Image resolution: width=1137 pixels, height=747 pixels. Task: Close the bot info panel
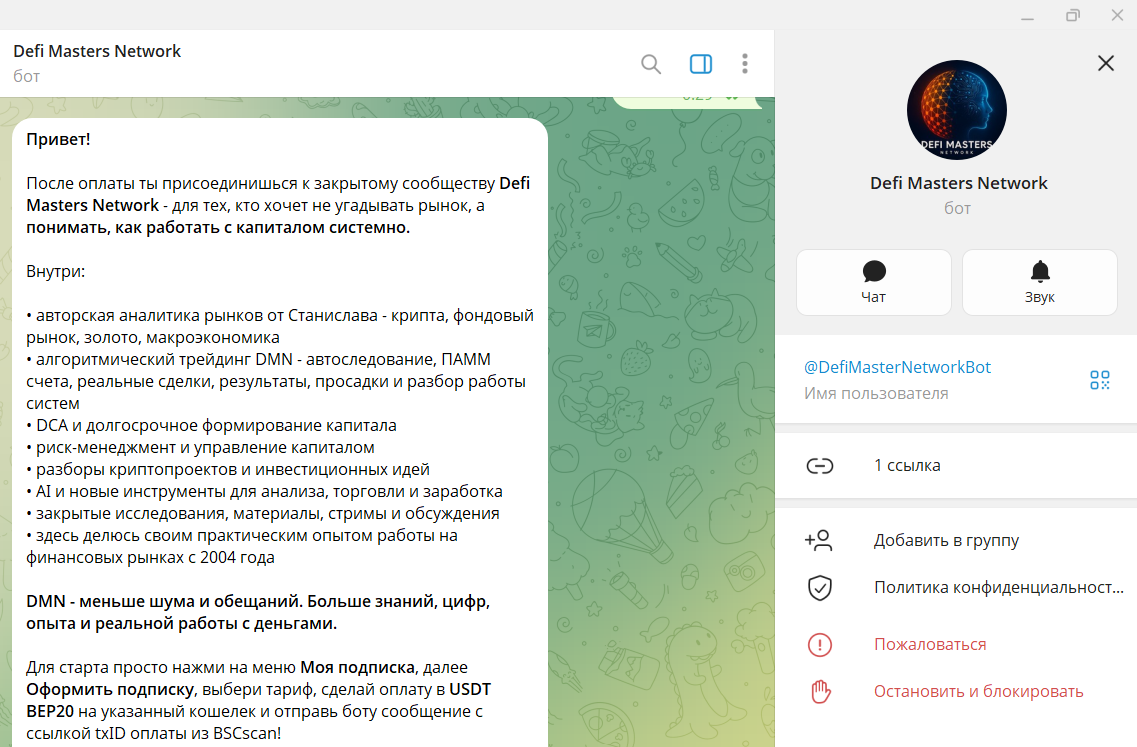[x=1106, y=63]
